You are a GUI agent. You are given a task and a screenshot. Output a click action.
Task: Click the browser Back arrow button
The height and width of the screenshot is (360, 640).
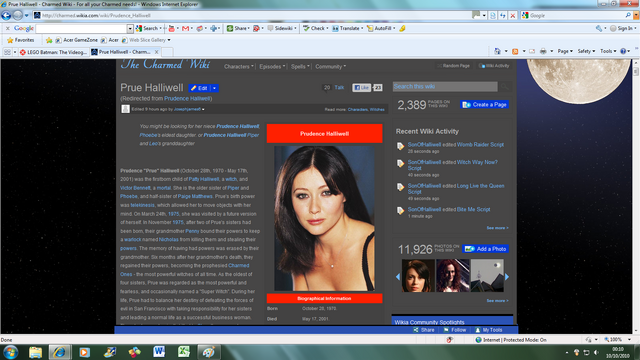6,16
